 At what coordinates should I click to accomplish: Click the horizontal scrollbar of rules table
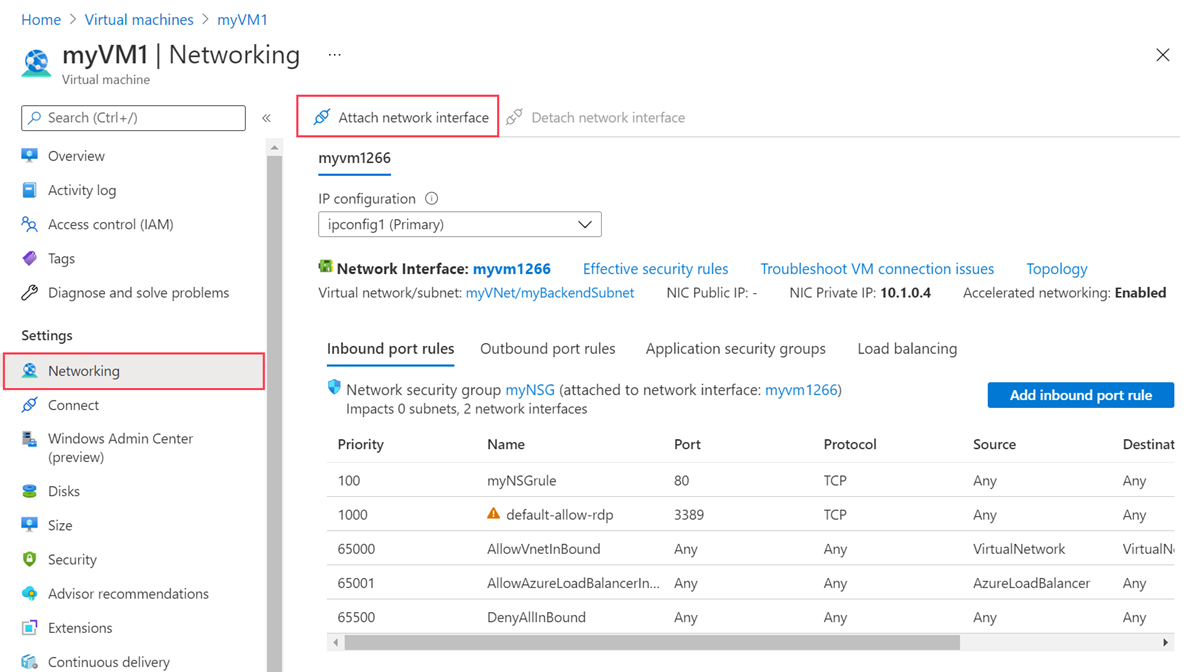point(652,643)
